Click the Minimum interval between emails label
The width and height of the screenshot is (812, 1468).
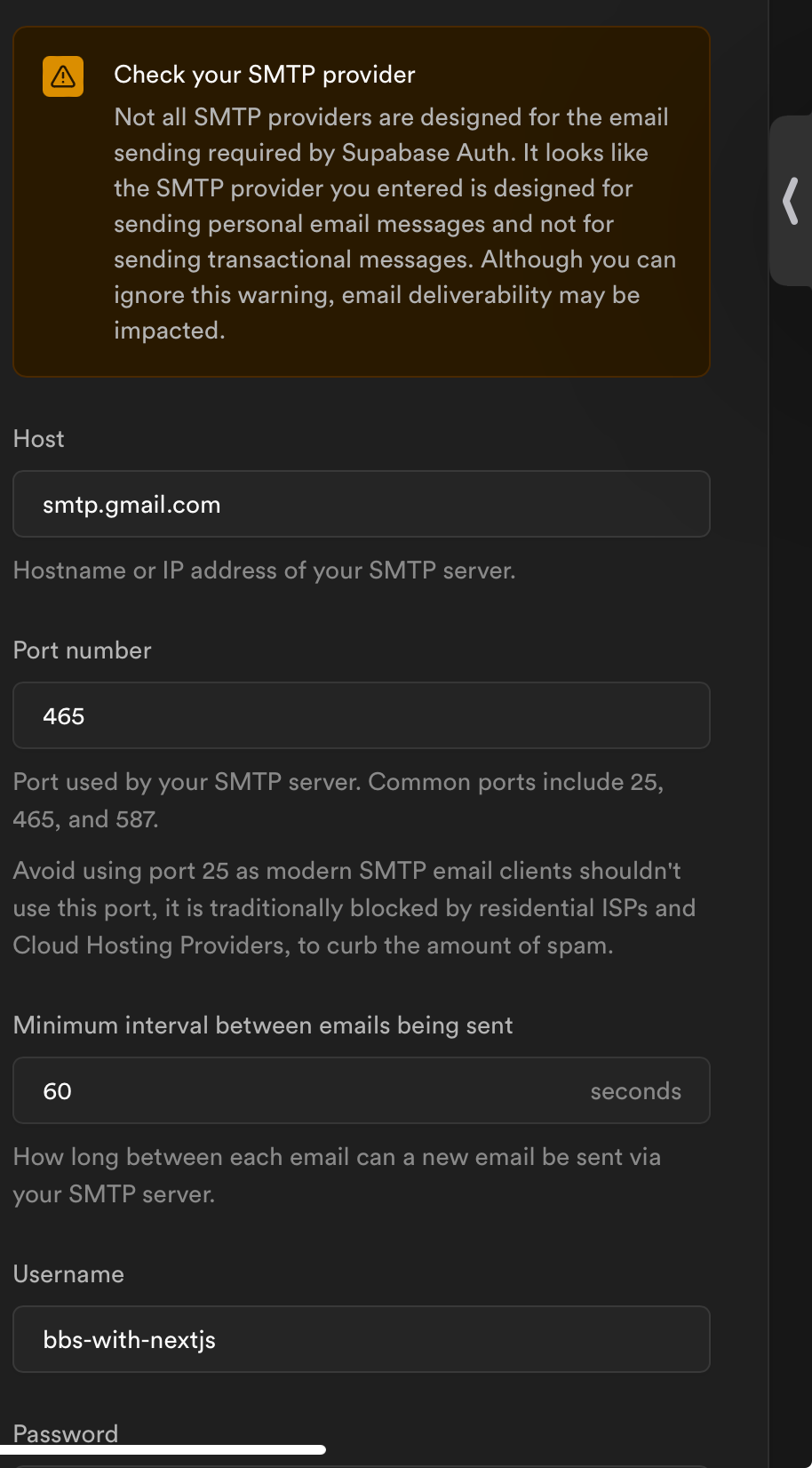[263, 1025]
